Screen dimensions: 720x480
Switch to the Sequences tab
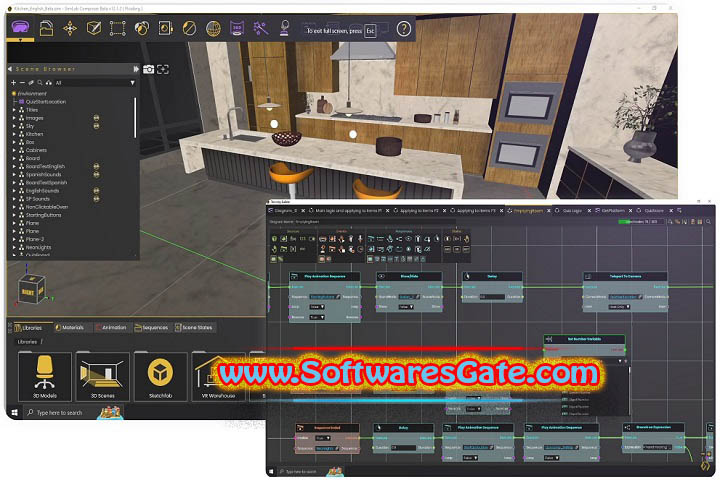pyautogui.click(x=151, y=328)
